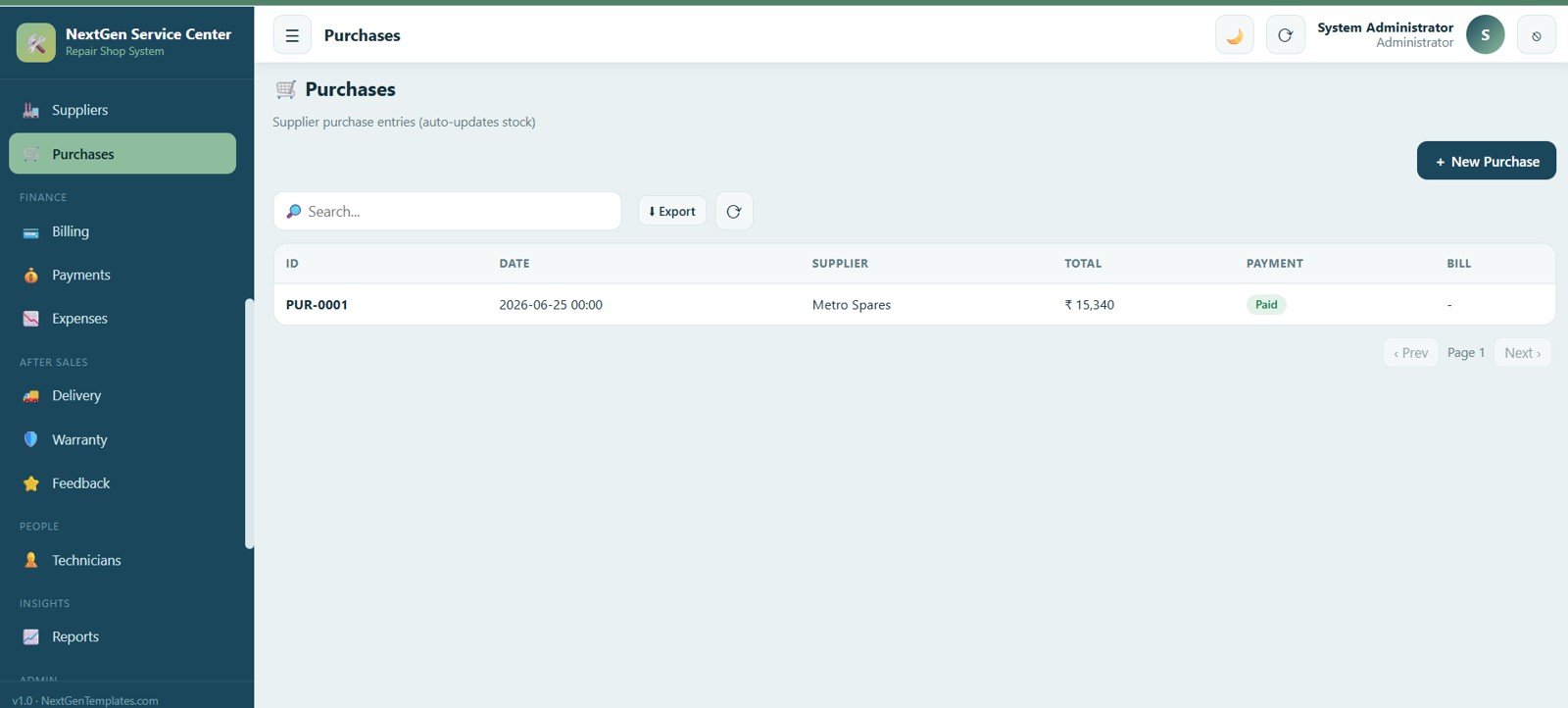The width and height of the screenshot is (1568, 708).
Task: Click the date 2026-06-25 00:00 cell
Action: click(551, 305)
